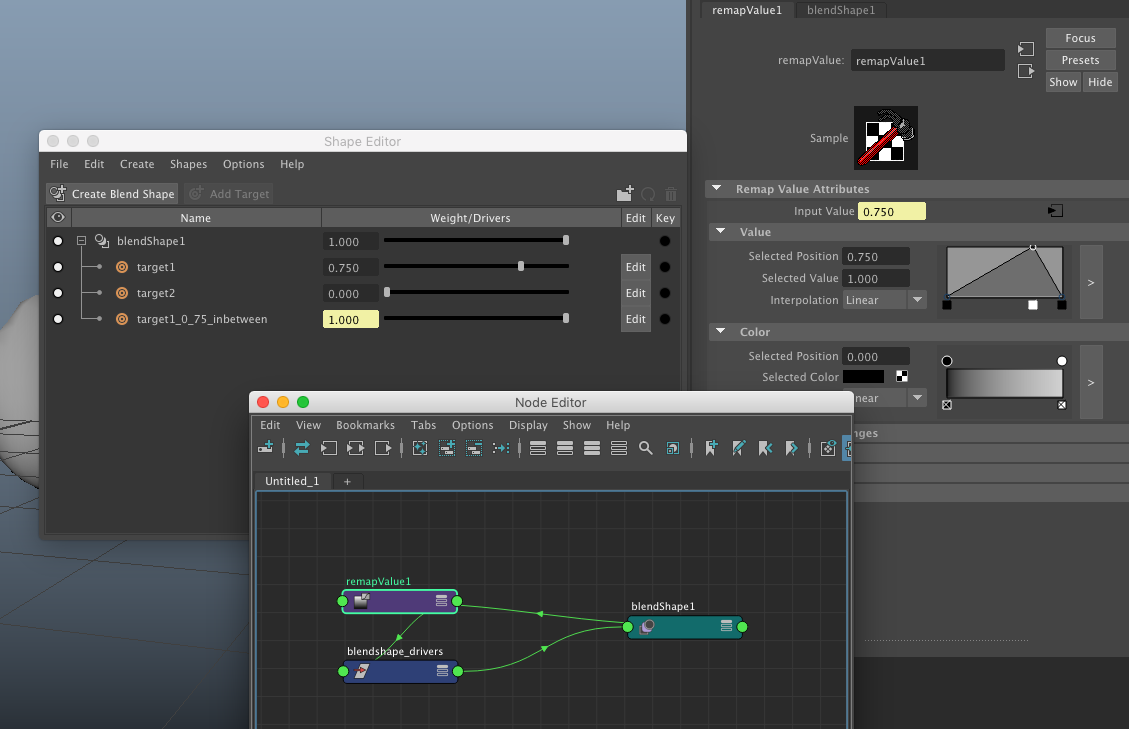
Task: Click Edit button for target1_0_75_inbetween
Action: coord(635,319)
